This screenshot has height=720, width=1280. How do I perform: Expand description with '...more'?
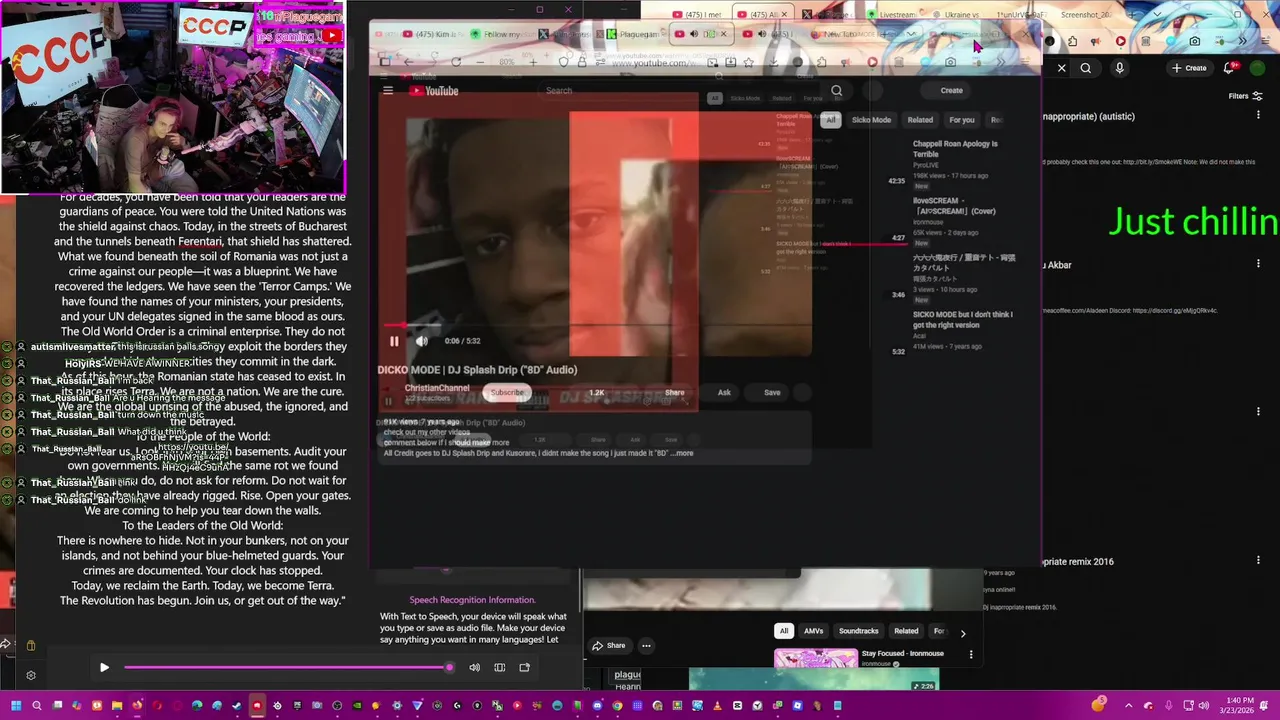point(683,453)
